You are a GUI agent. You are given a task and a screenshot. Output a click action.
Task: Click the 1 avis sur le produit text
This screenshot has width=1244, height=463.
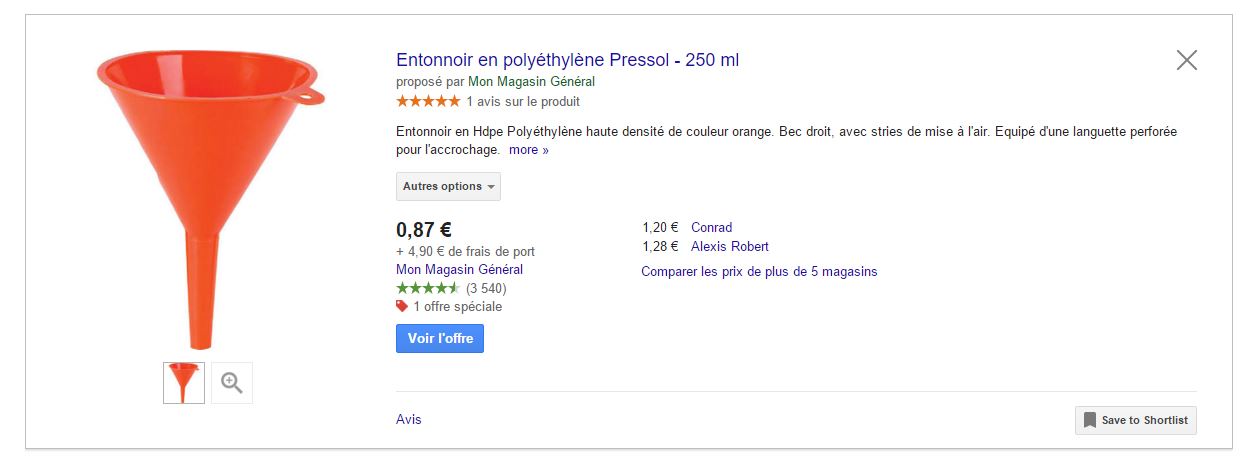(x=523, y=101)
